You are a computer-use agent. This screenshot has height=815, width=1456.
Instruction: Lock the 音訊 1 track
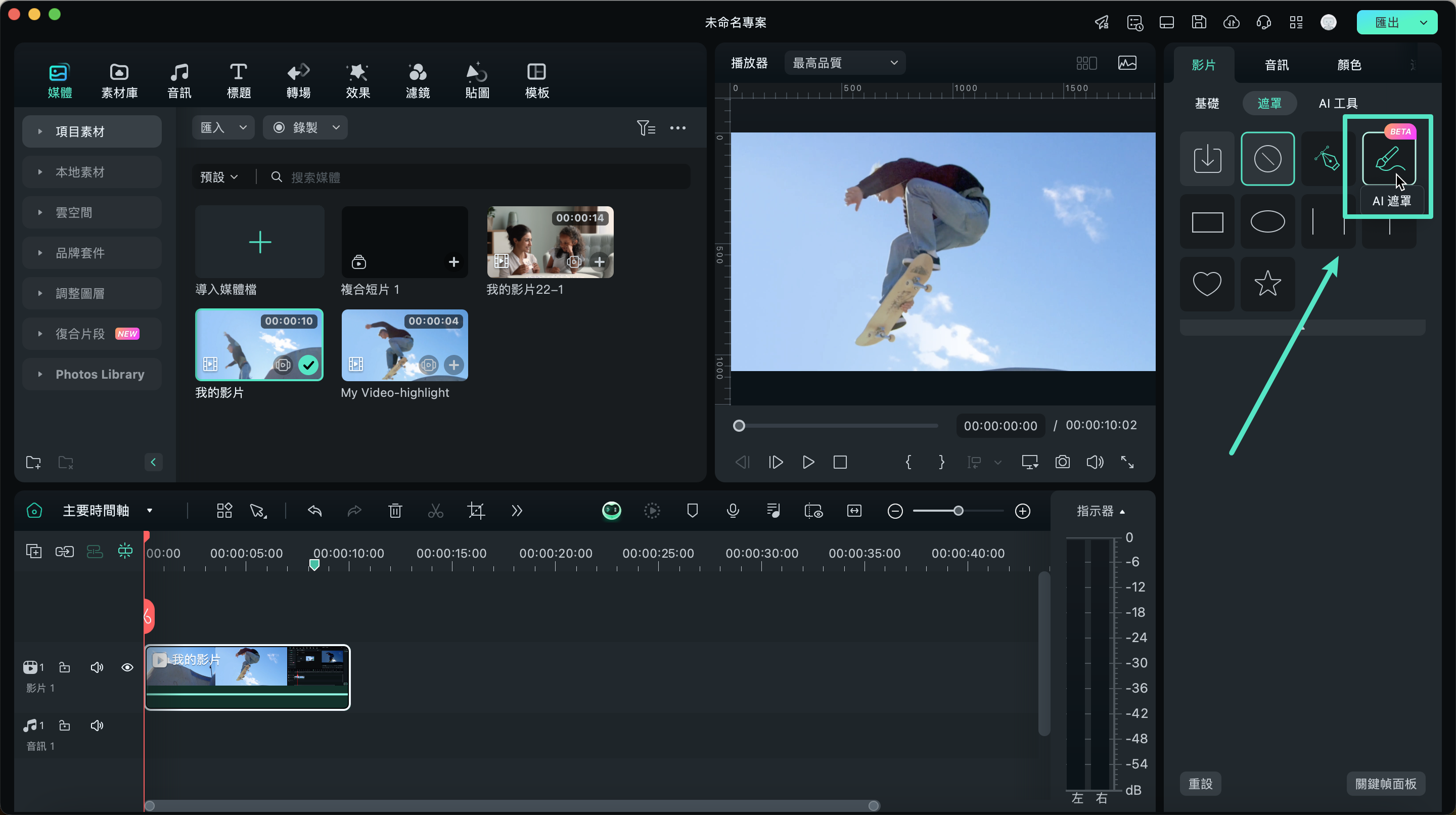[64, 725]
